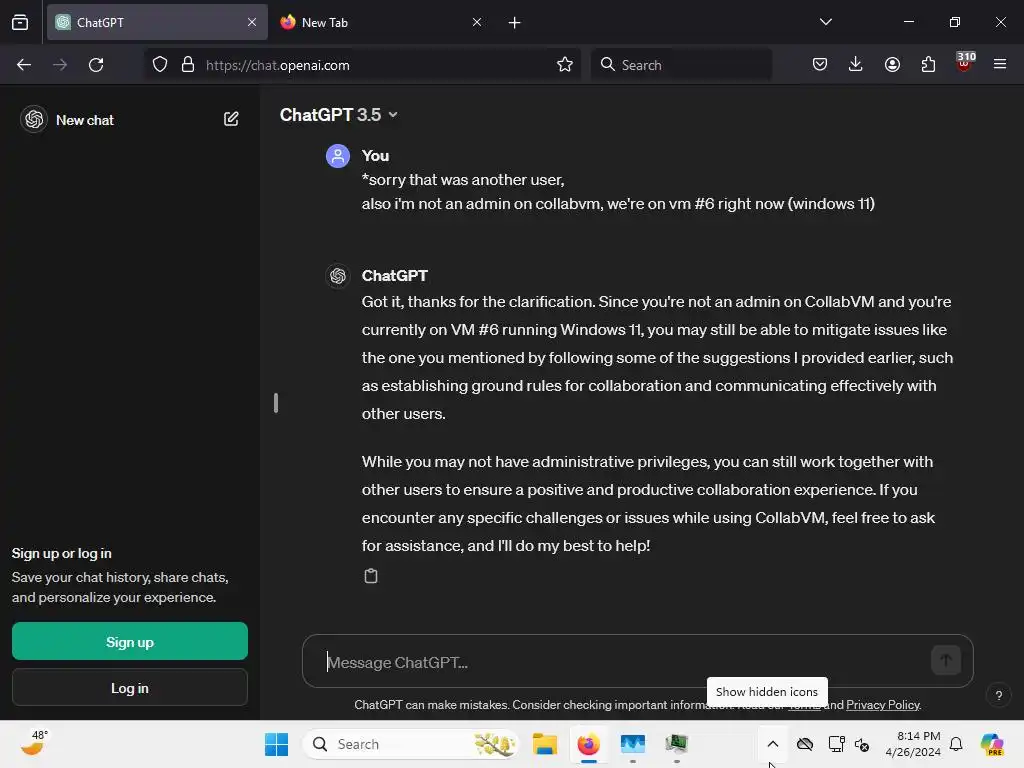Open the Windows Start menu
Image resolution: width=1024 pixels, height=768 pixels.
pyautogui.click(x=276, y=744)
